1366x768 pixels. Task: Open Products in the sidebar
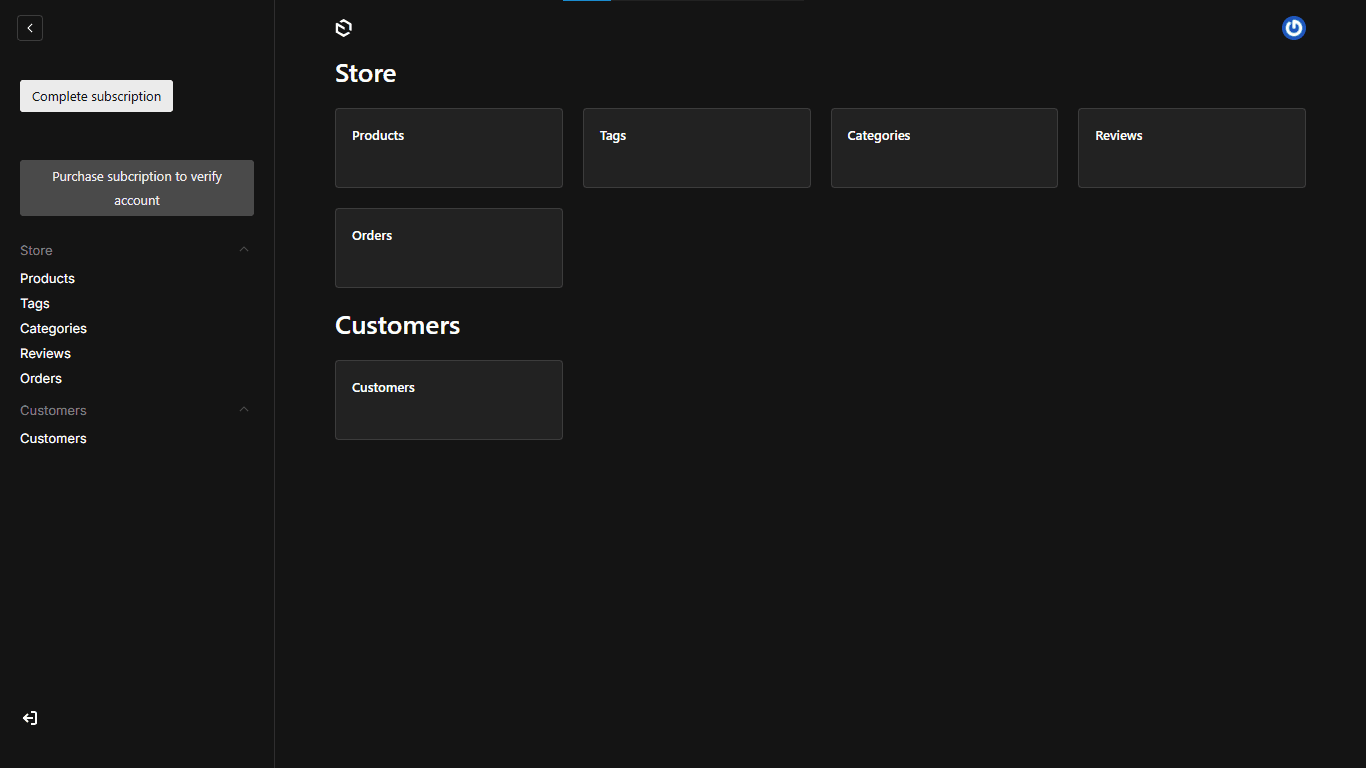[x=47, y=278]
